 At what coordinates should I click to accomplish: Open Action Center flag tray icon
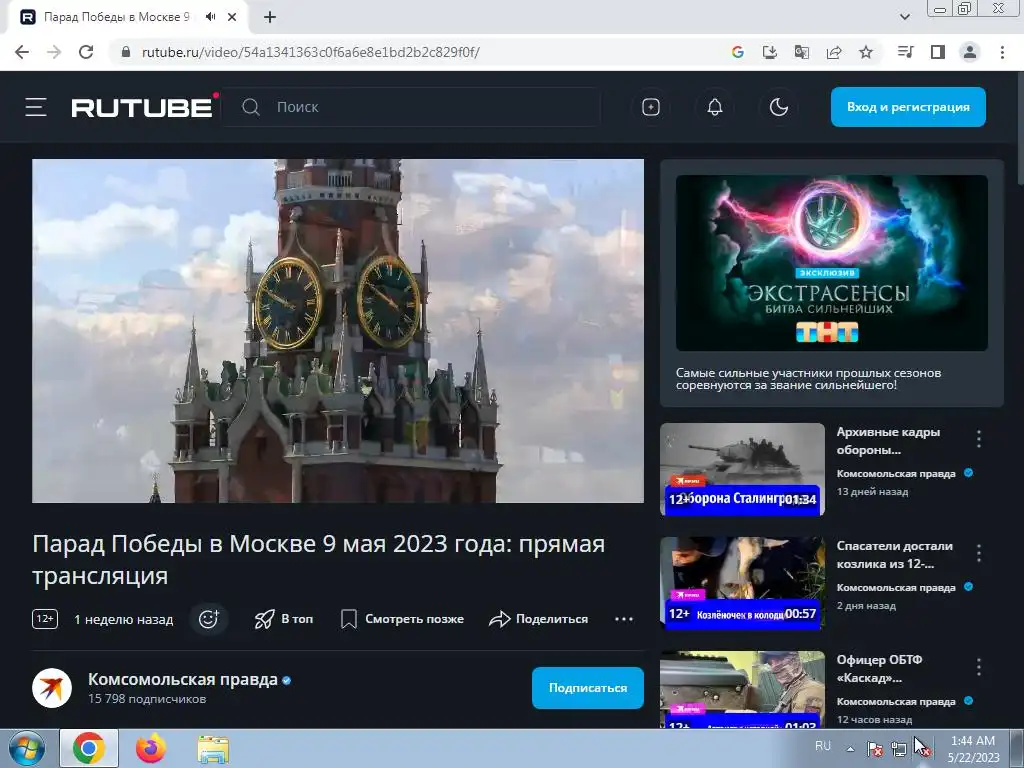[x=875, y=749]
